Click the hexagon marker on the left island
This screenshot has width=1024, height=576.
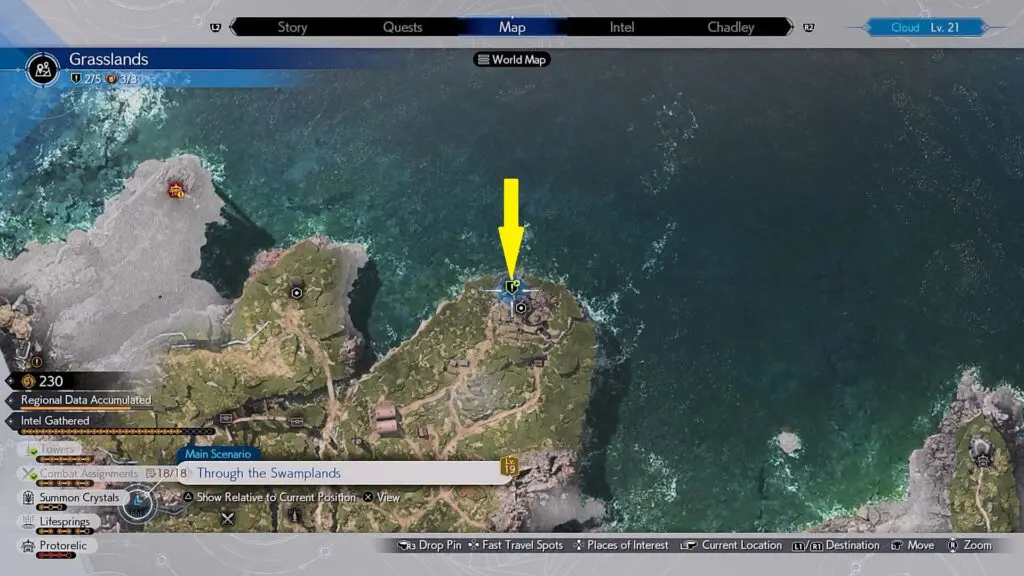(296, 292)
